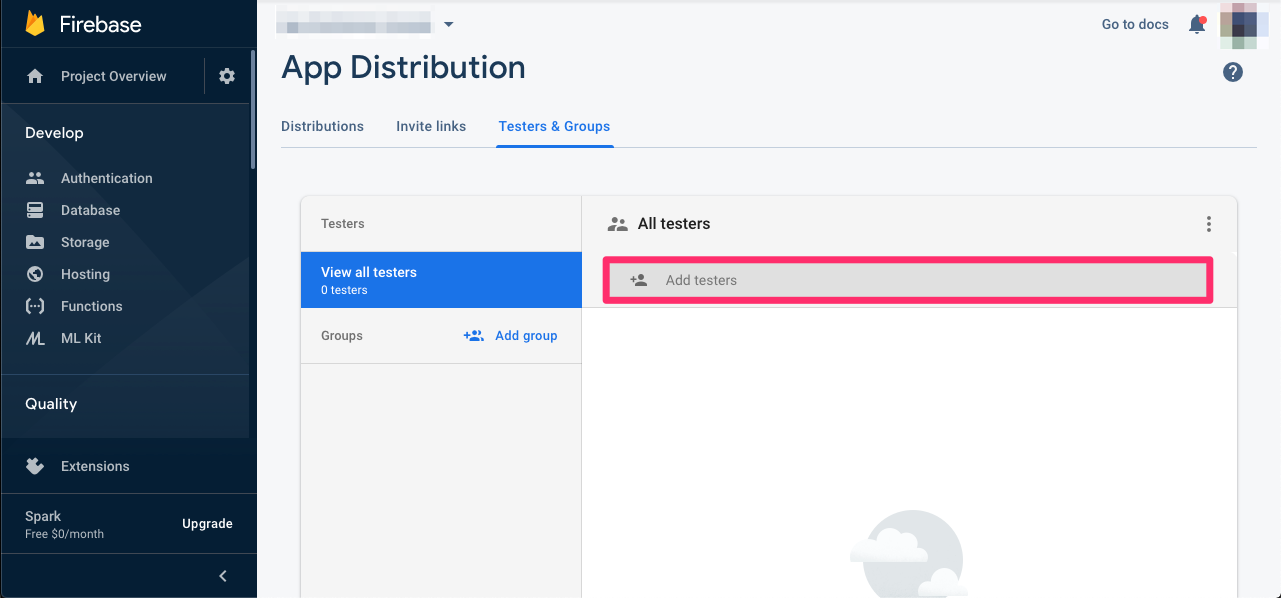Click the All testers heading text
Viewport: 1281px width, 598px height.
coord(674,224)
